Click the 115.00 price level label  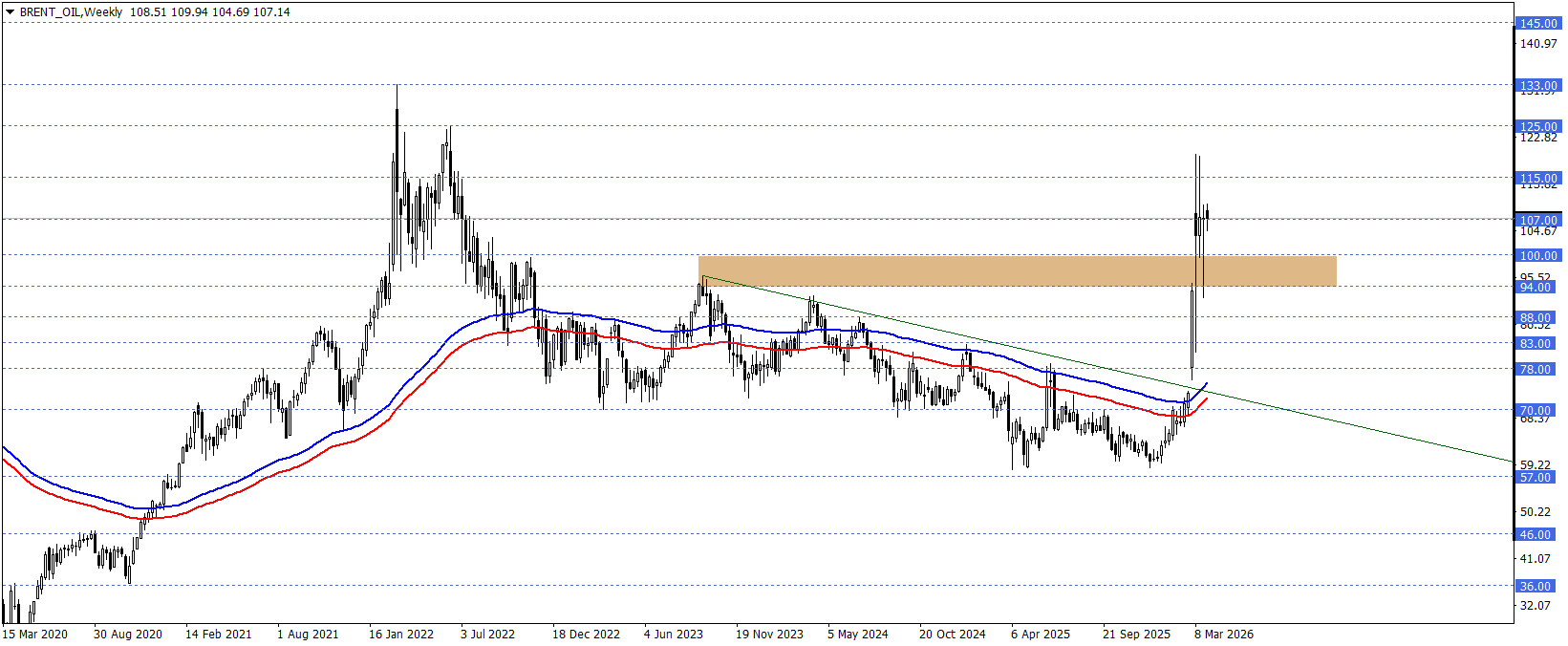pos(1538,179)
